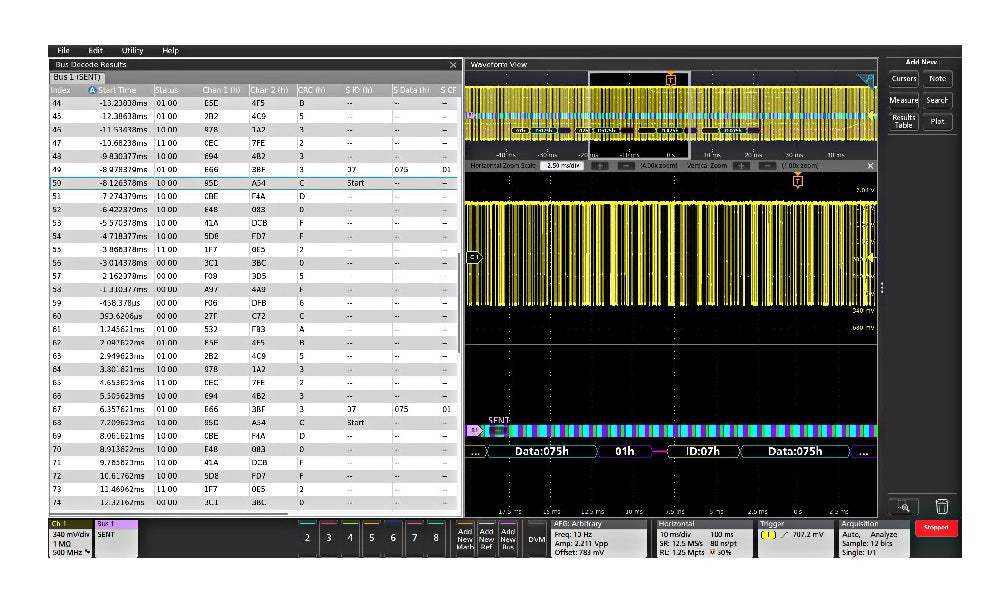Select the Add New Math icon
Screen dimensions: 1000x609
(464, 538)
